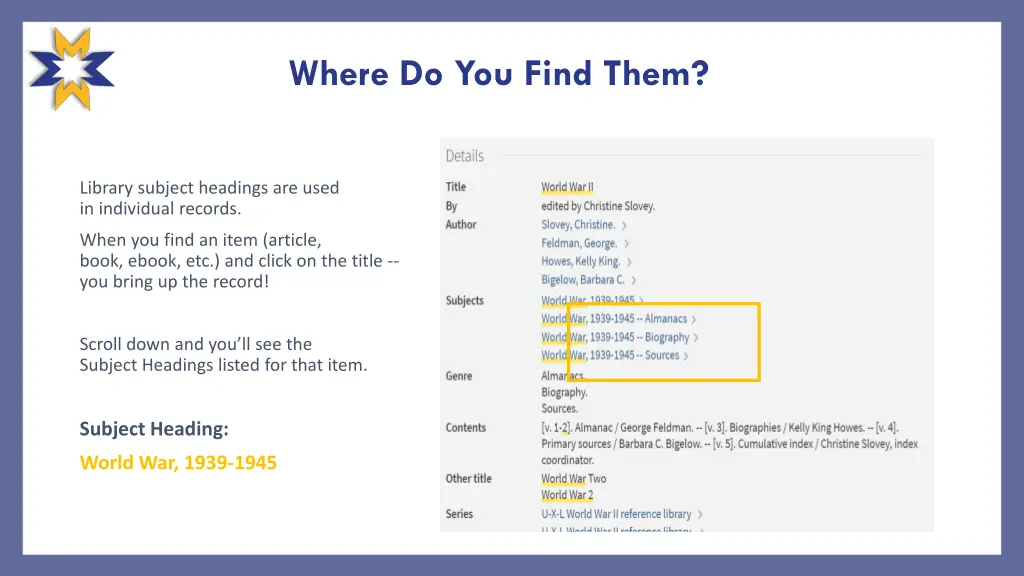Click the other title World War Two
The image size is (1024, 576).
click(573, 479)
